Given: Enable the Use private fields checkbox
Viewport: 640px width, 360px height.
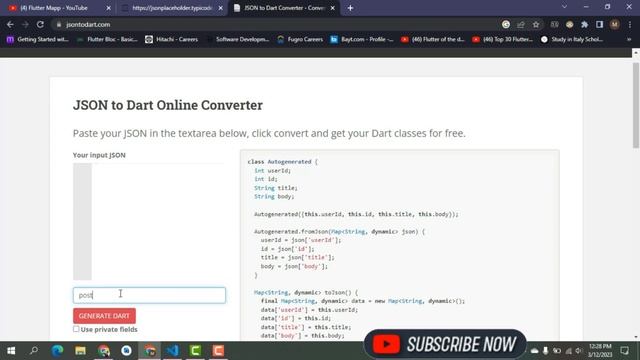Looking at the screenshot, I should click(76, 329).
